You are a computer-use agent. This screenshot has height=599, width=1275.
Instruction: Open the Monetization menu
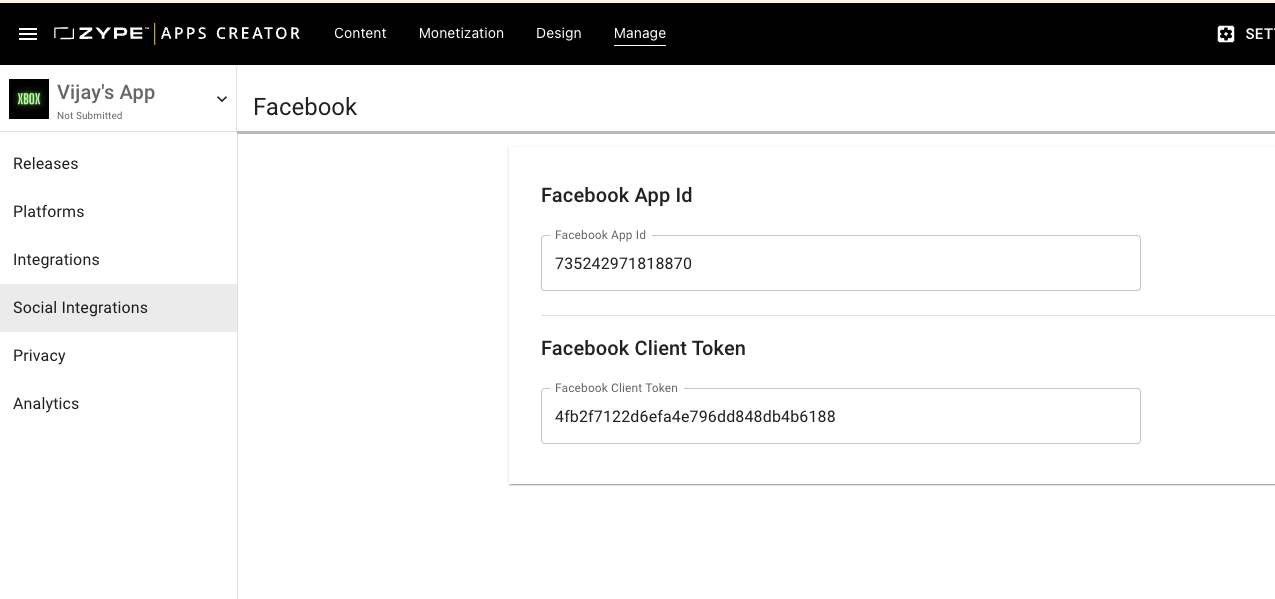click(461, 33)
